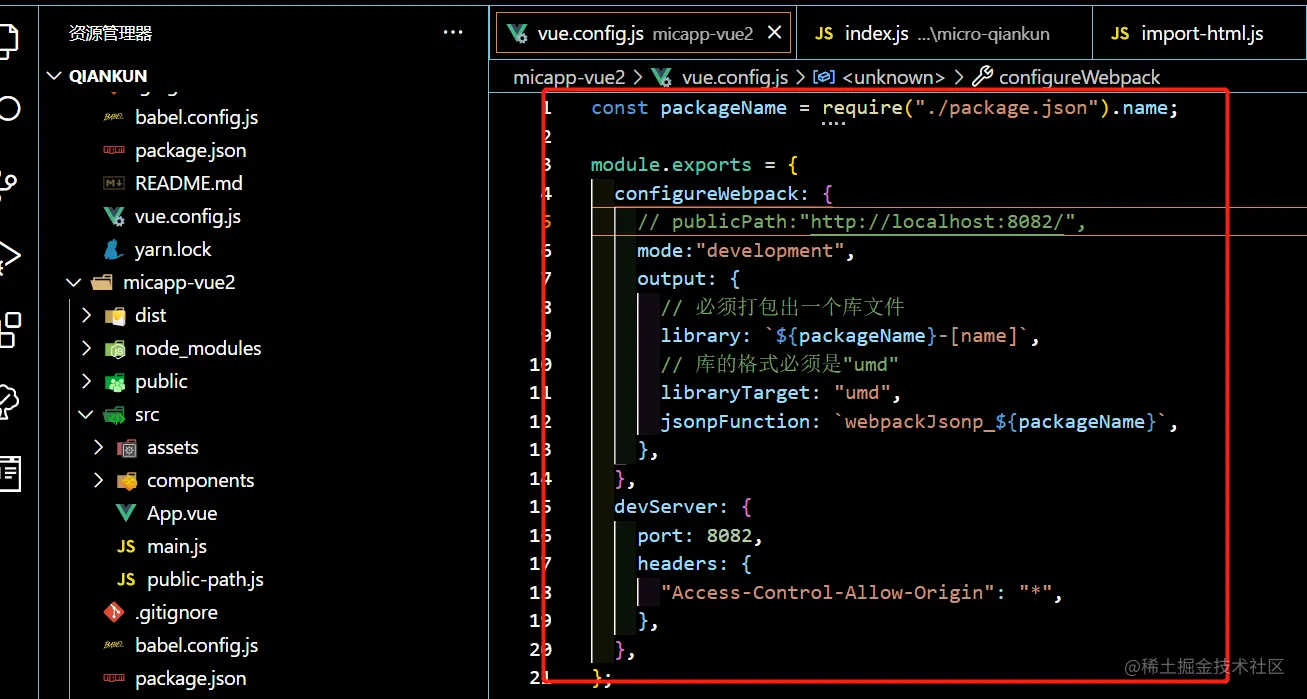The image size is (1307, 699).
Task: Close the vue.config.js editor tab
Action: (x=774, y=33)
